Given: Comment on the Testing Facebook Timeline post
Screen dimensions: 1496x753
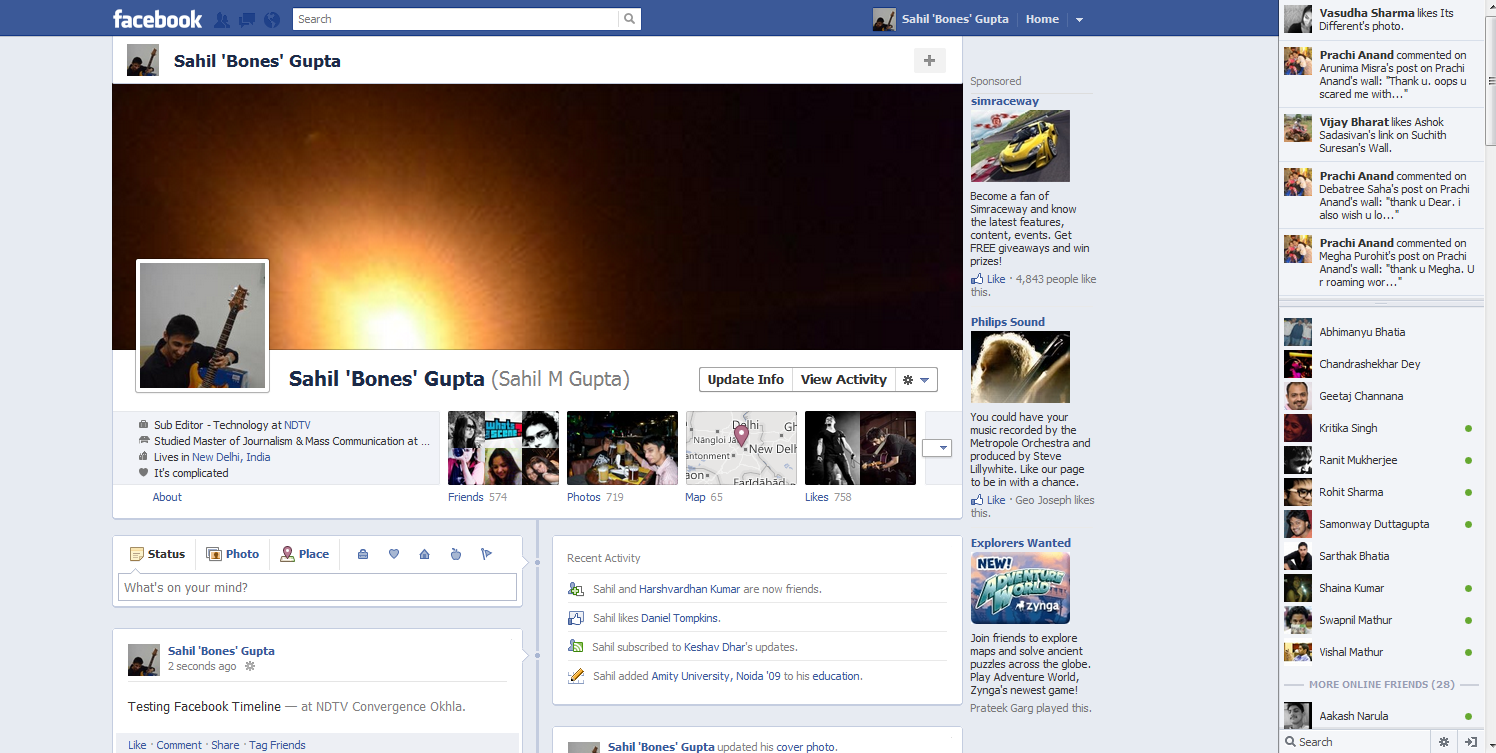Looking at the screenshot, I should click(x=179, y=745).
